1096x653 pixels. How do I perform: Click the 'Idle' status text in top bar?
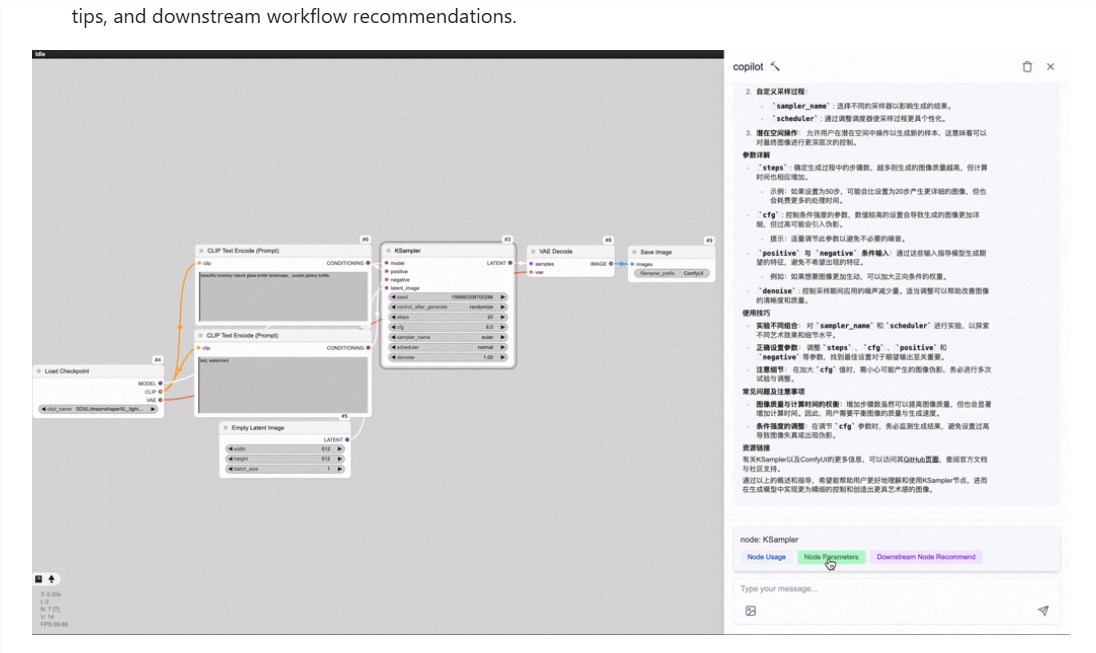click(40, 54)
